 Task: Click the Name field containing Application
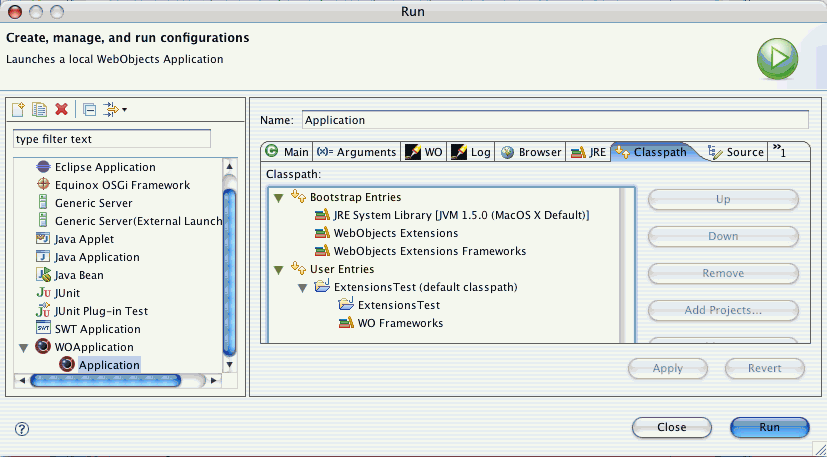[555, 120]
